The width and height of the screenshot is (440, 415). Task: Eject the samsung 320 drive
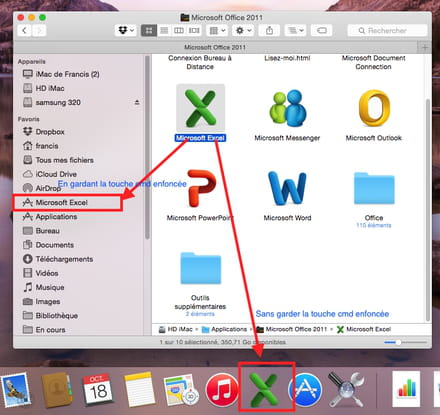pos(137,102)
